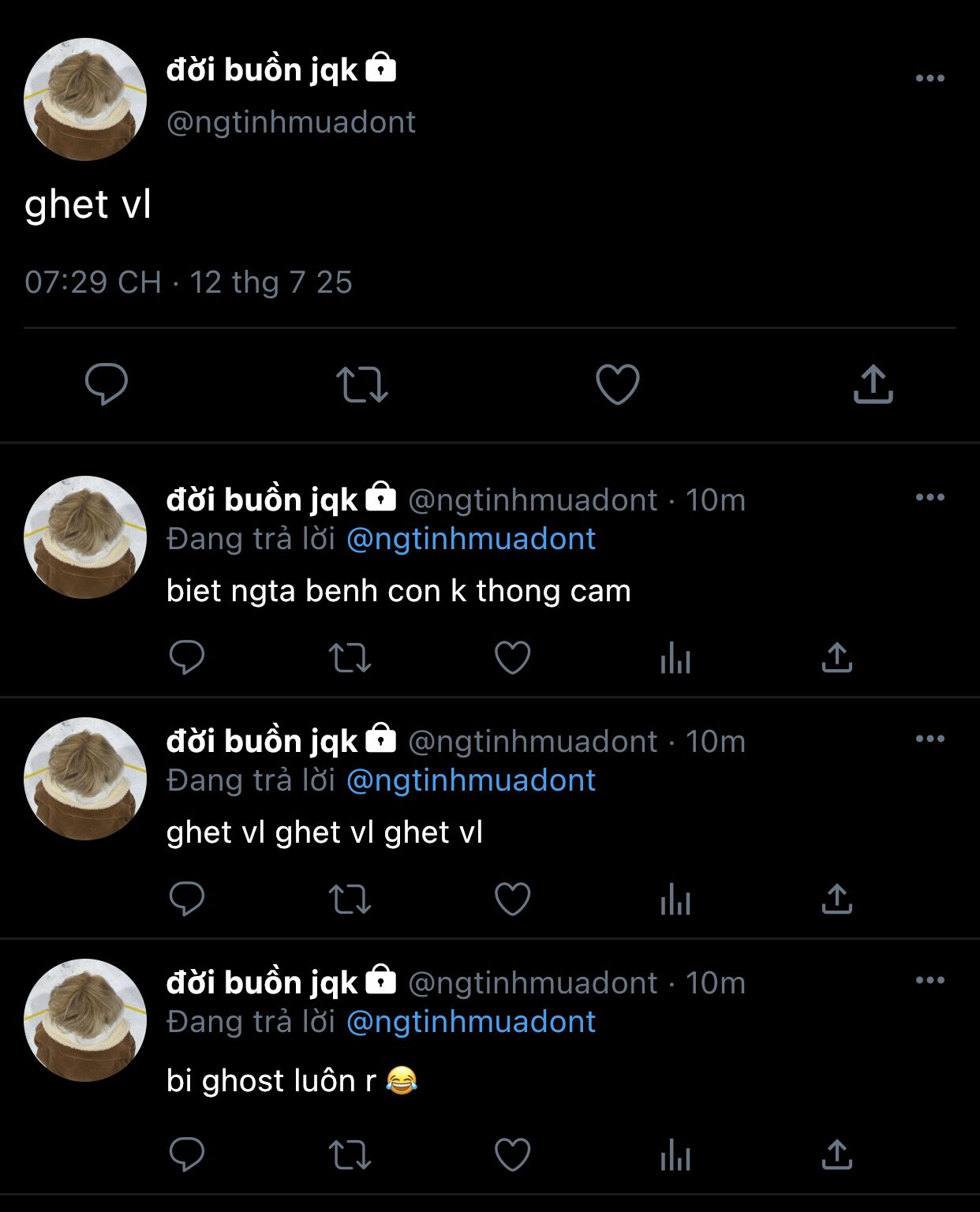Open profile picture on the main tweet

coord(85,99)
